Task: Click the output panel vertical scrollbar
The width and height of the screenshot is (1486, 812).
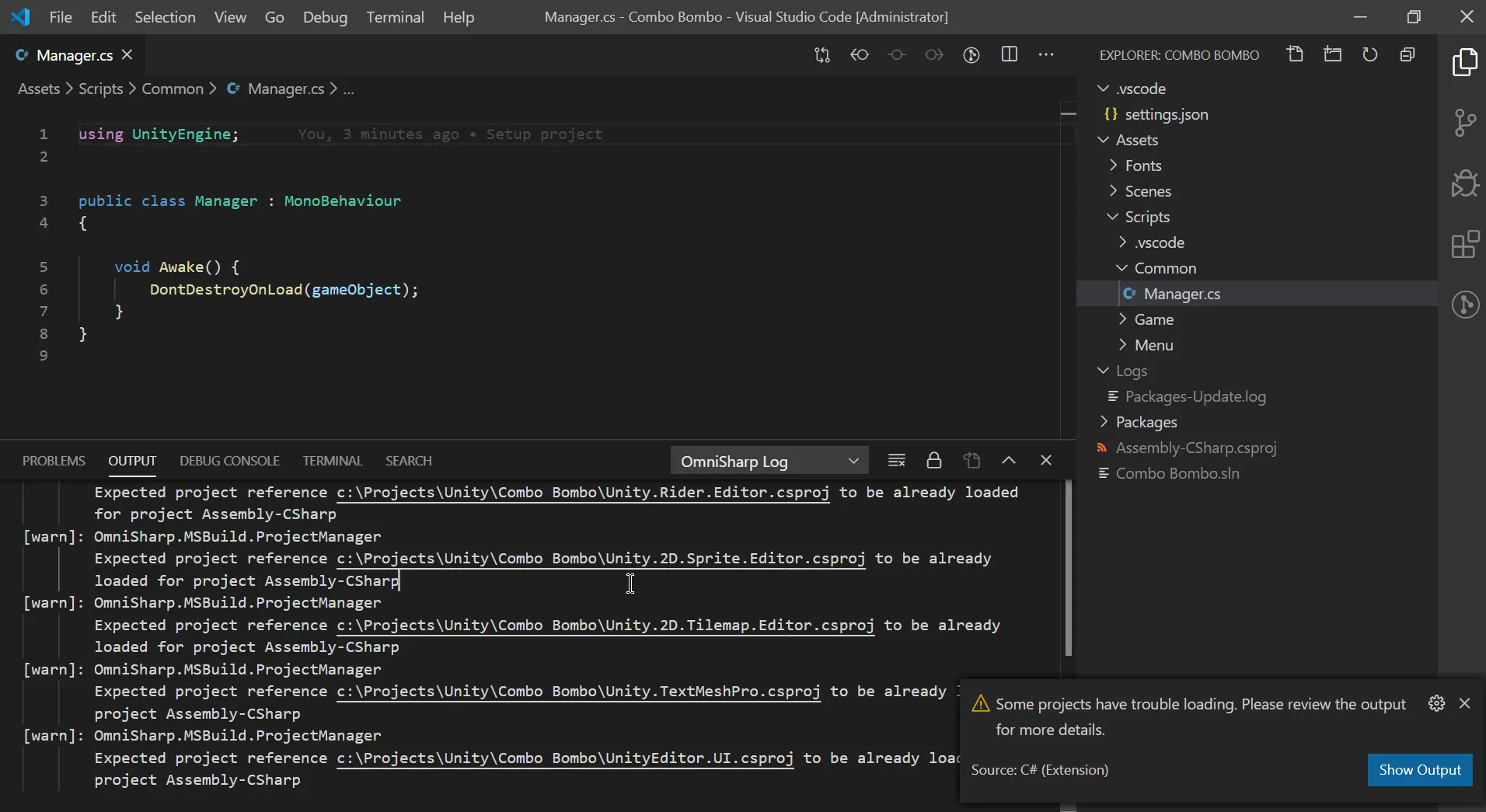Action: (1068, 567)
